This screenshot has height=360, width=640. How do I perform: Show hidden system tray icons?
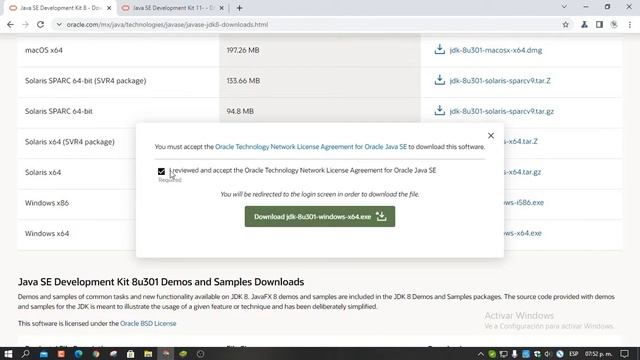click(x=480, y=354)
